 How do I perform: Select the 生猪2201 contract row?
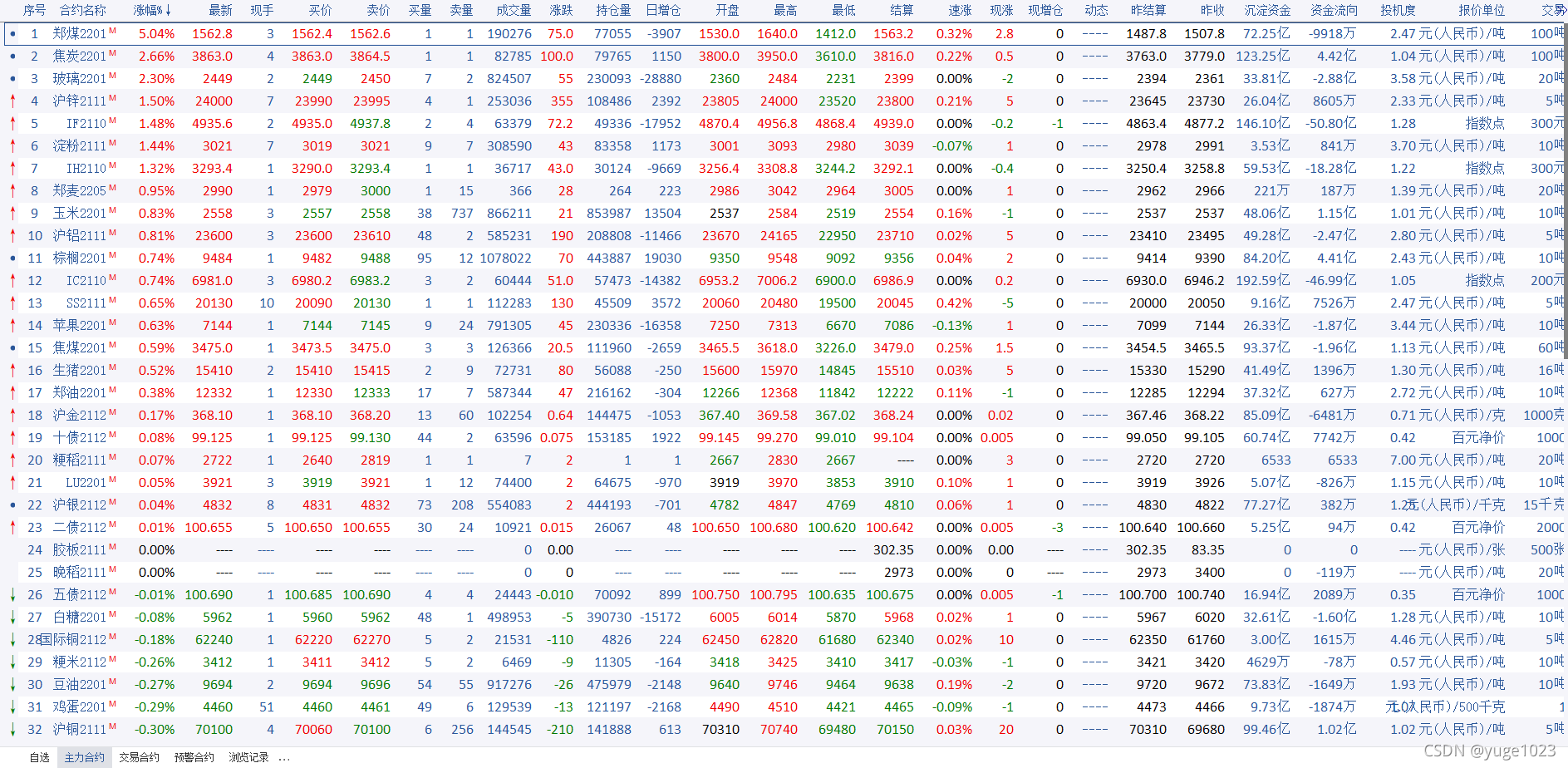pos(784,371)
